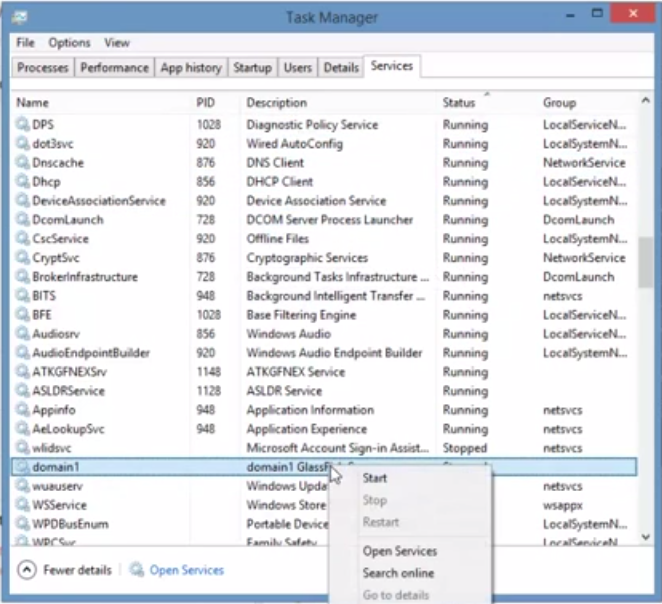Select the Diagnostic Policy Service description

312,125
